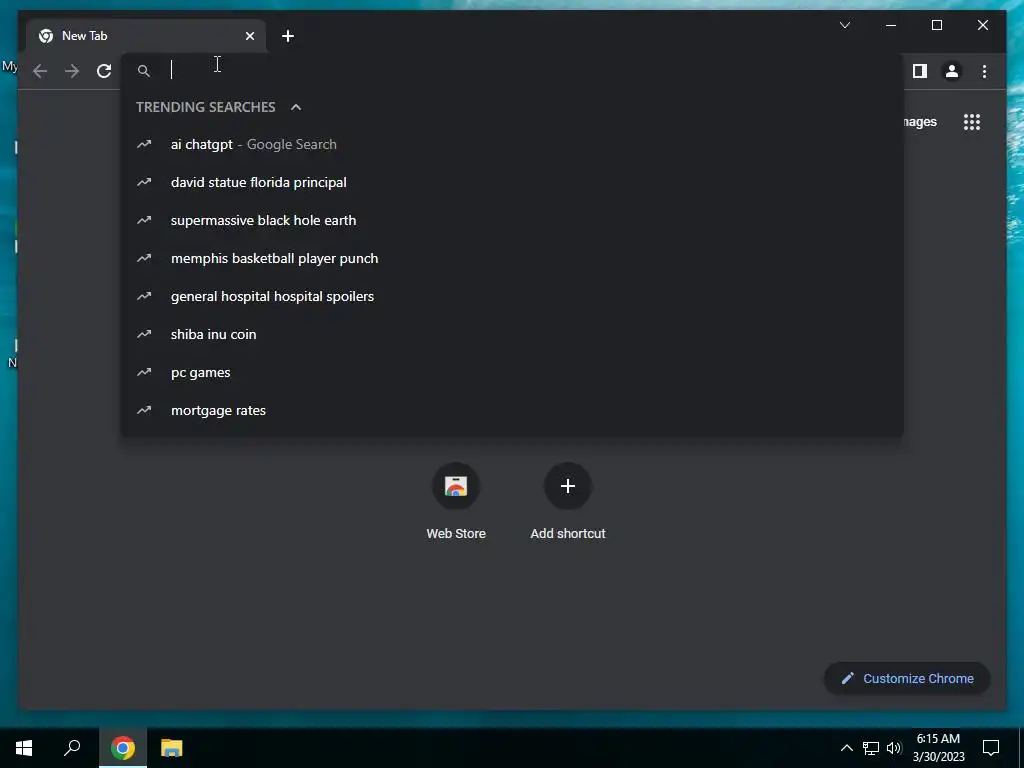Open the Google apps grid
Viewport: 1024px width, 768px height.
[x=972, y=122]
